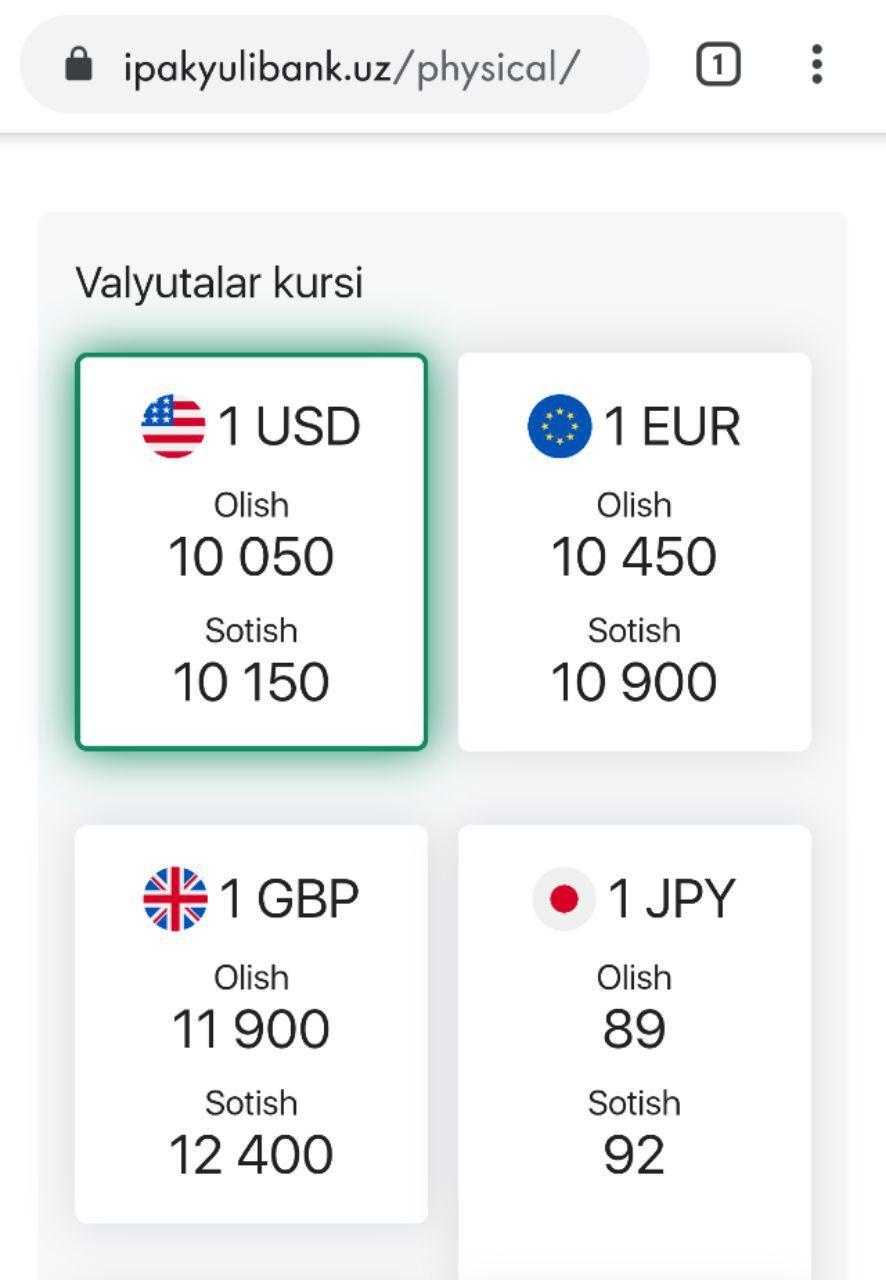
Task: Select the 1 EUR currency card
Action: (634, 551)
